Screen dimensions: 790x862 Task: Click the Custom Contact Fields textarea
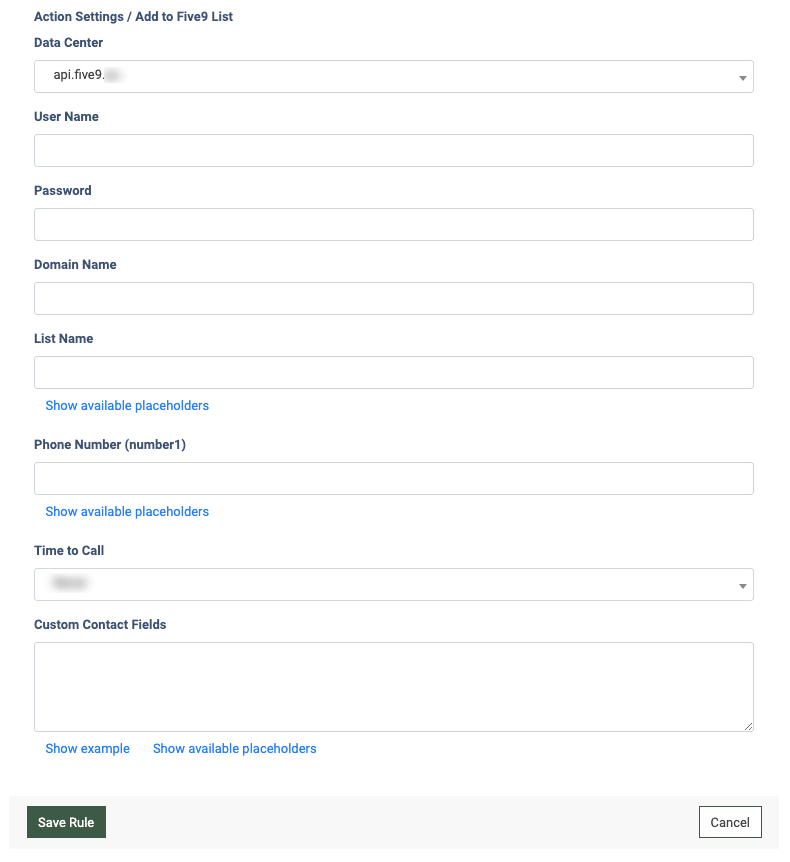point(393,686)
